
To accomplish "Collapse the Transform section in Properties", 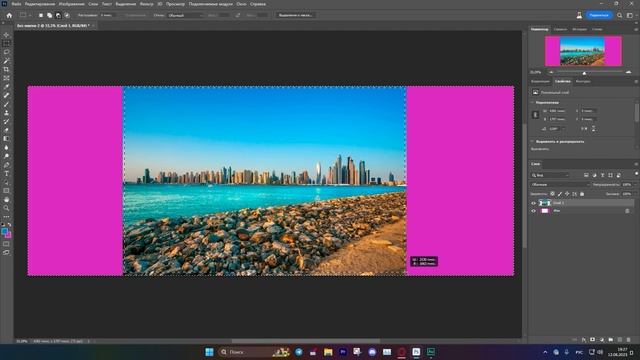I will tap(532, 102).
